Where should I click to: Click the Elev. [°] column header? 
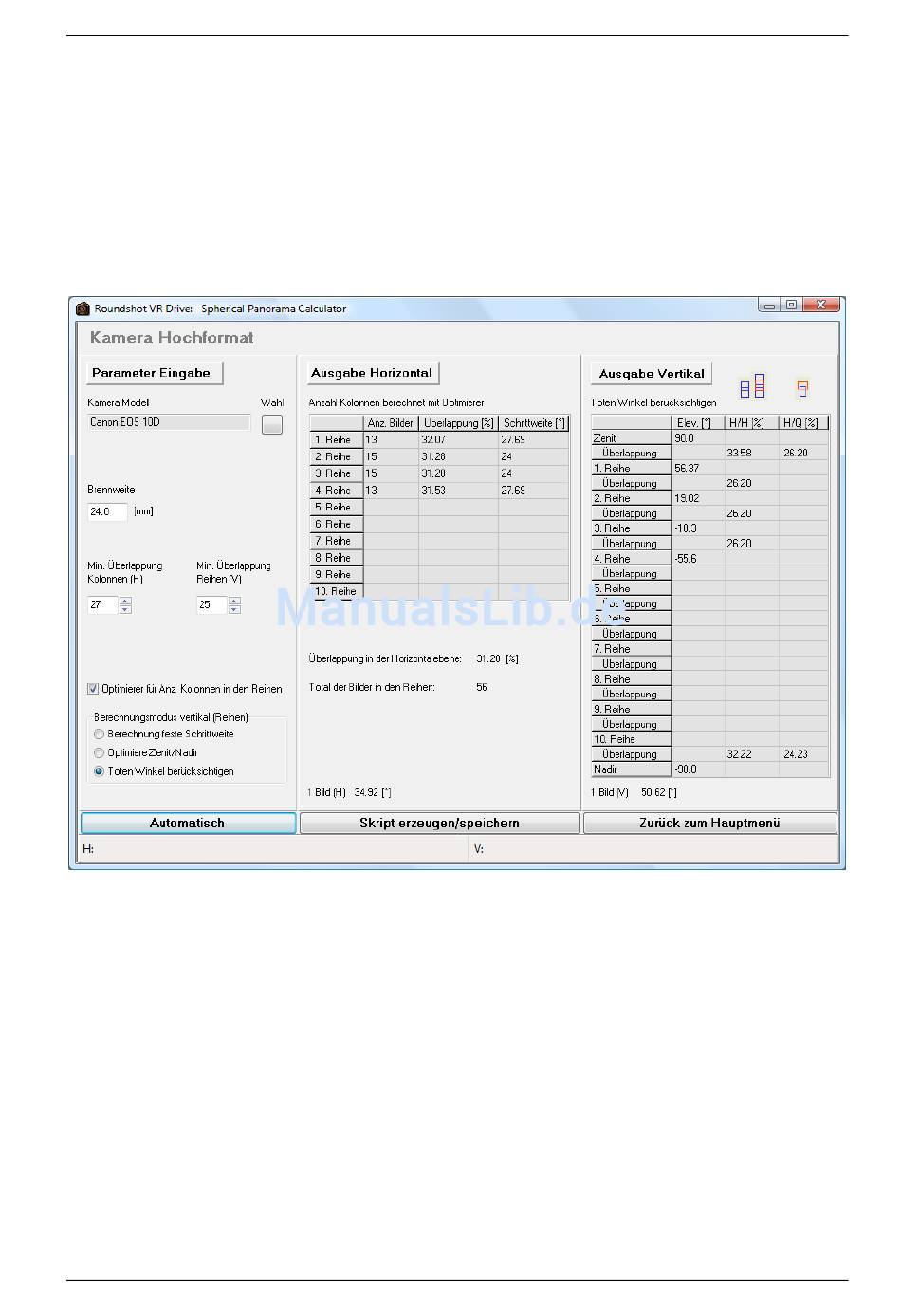(699, 423)
